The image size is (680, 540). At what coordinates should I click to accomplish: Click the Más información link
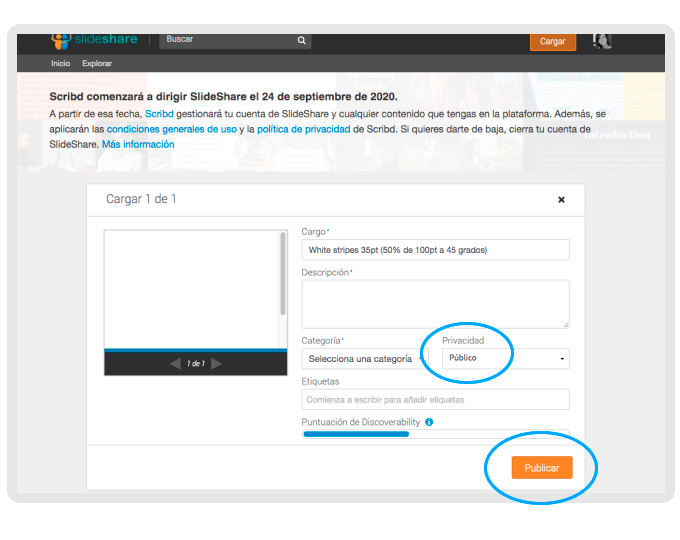pos(138,144)
